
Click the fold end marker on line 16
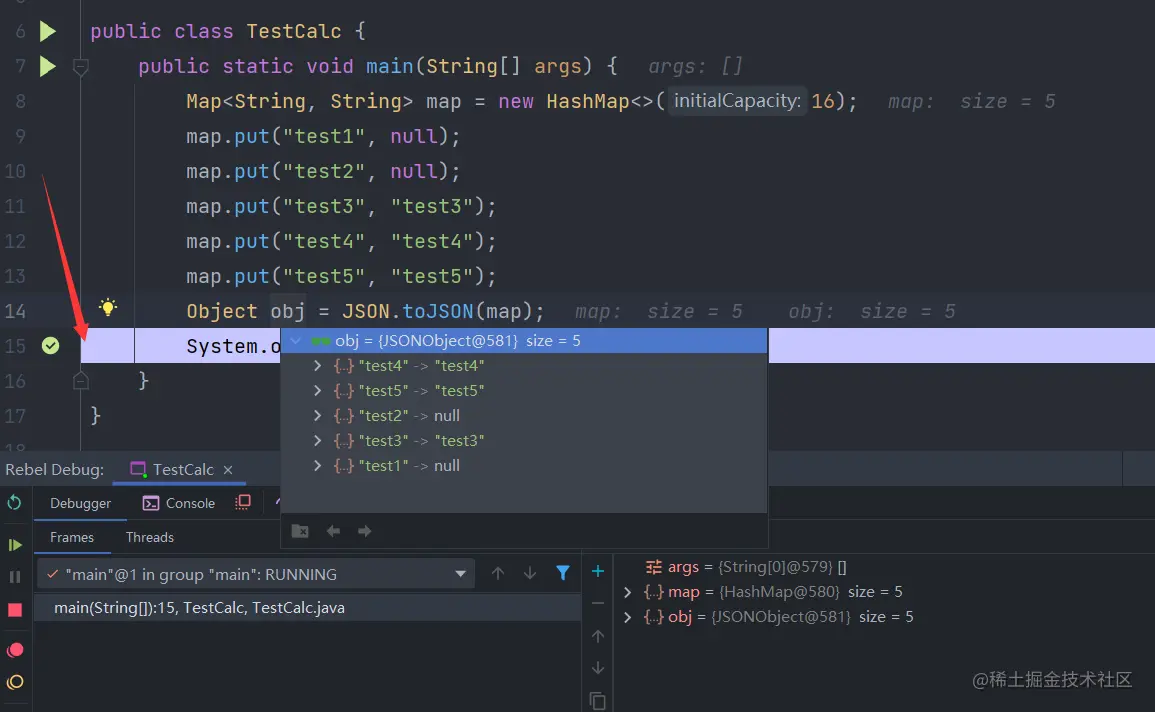click(81, 381)
